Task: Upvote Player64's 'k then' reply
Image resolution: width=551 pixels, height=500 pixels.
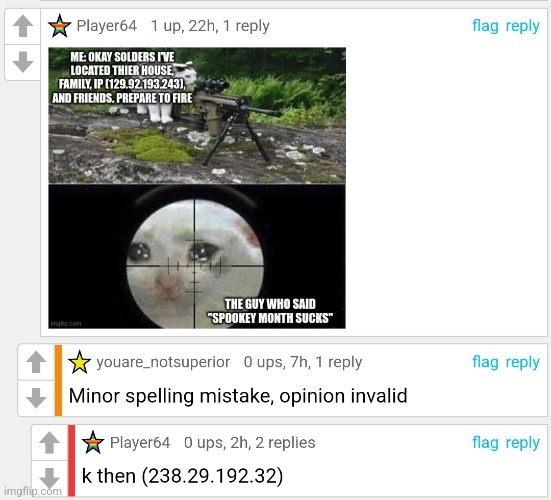Action: pos(50,442)
